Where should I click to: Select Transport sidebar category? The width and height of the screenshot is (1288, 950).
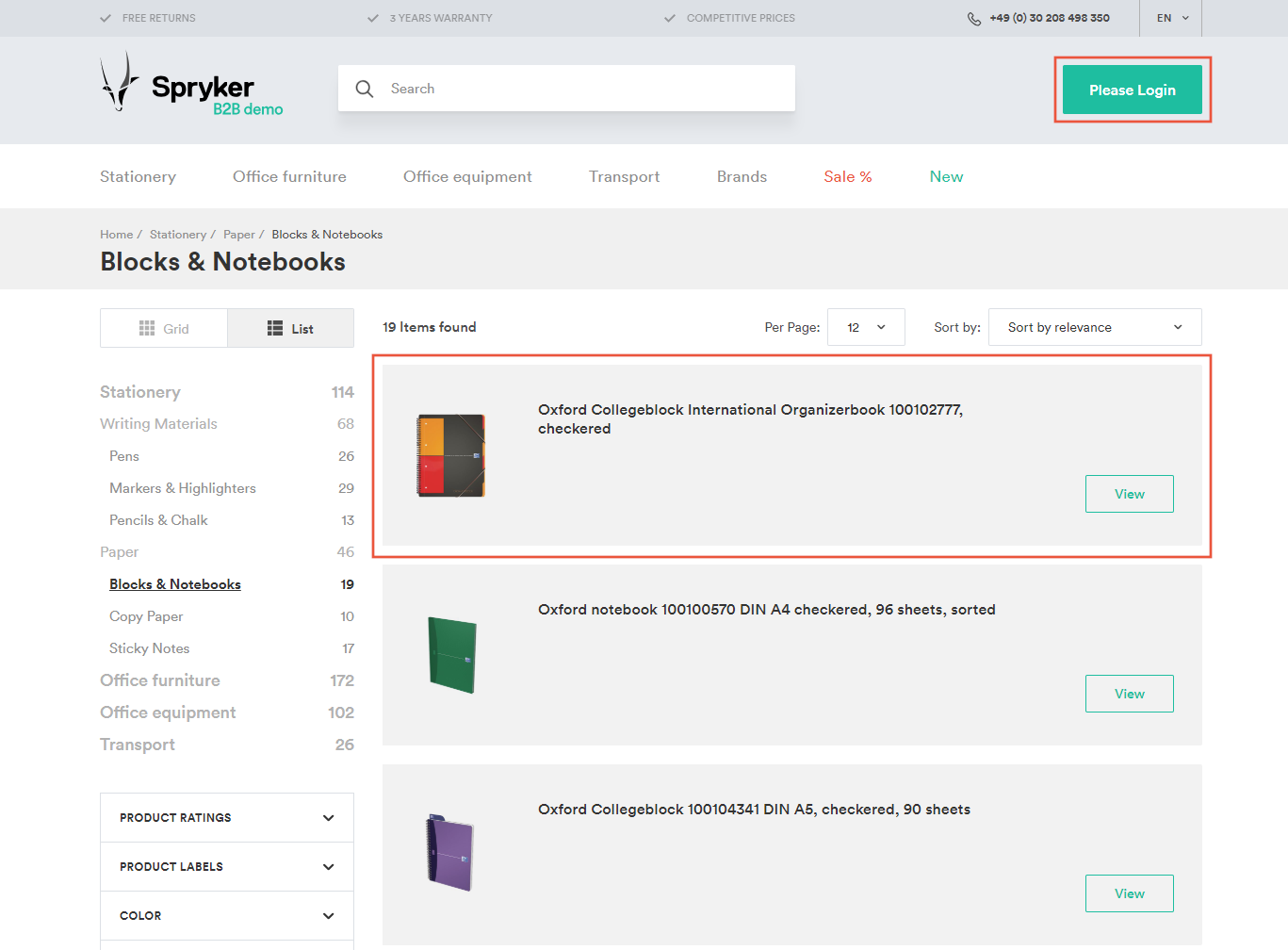tap(138, 745)
